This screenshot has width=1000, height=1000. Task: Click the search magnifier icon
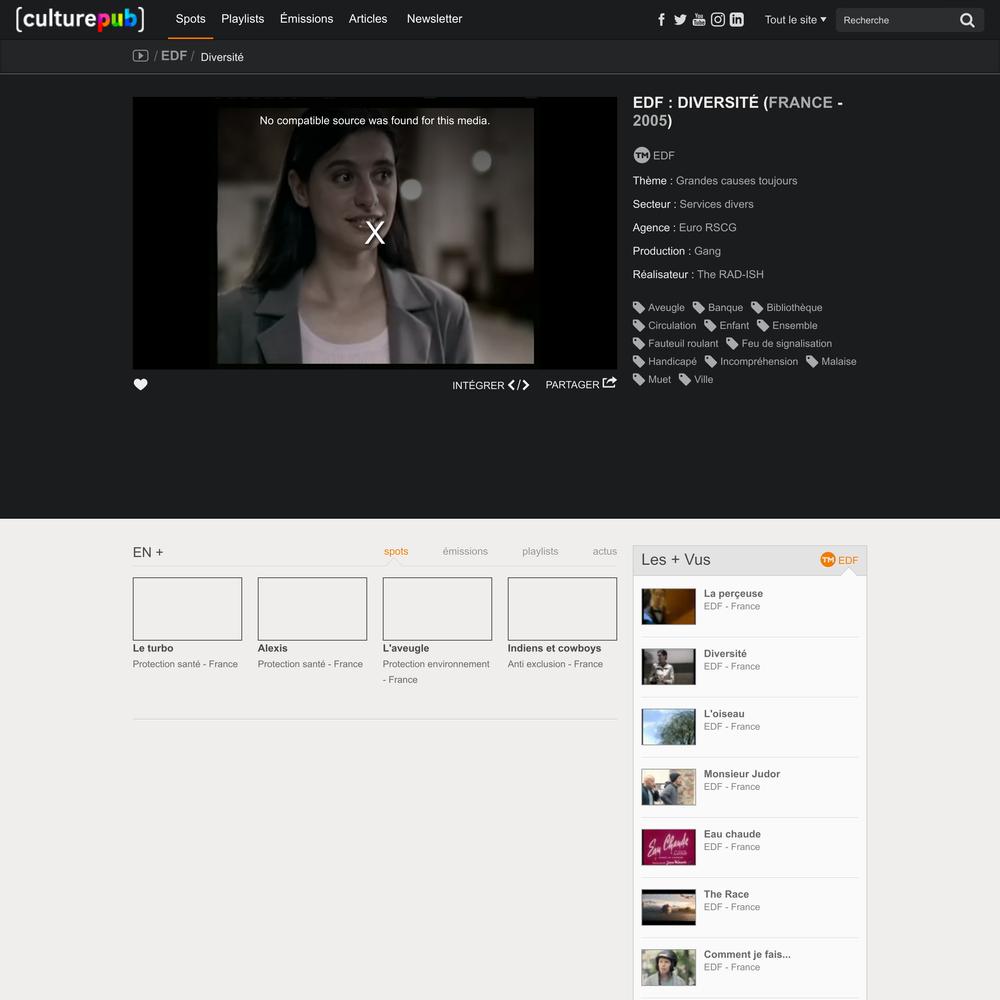coord(967,20)
